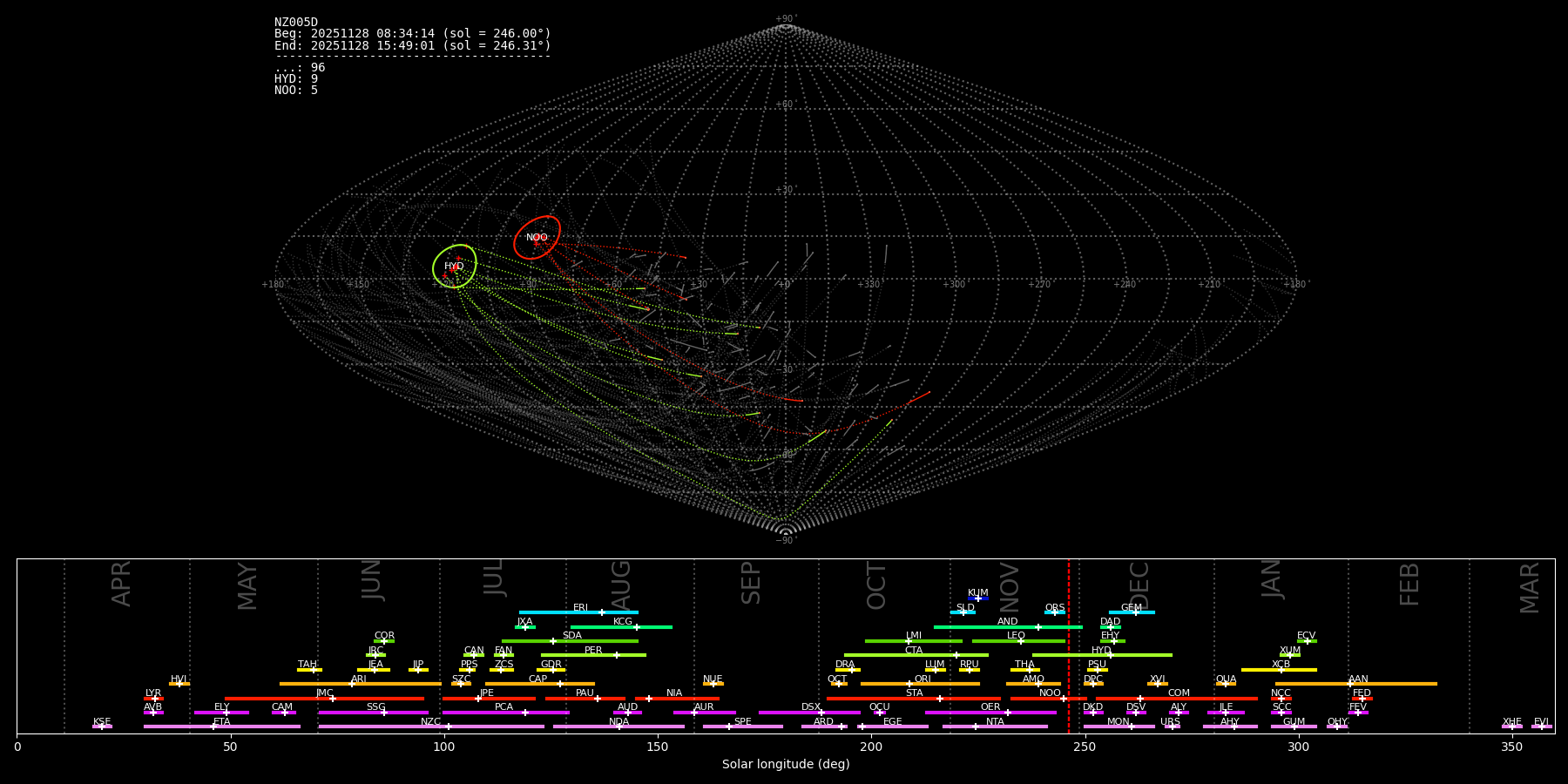The height and width of the screenshot is (784, 1568).
Task: Click the AUG month label
Action: [621, 586]
